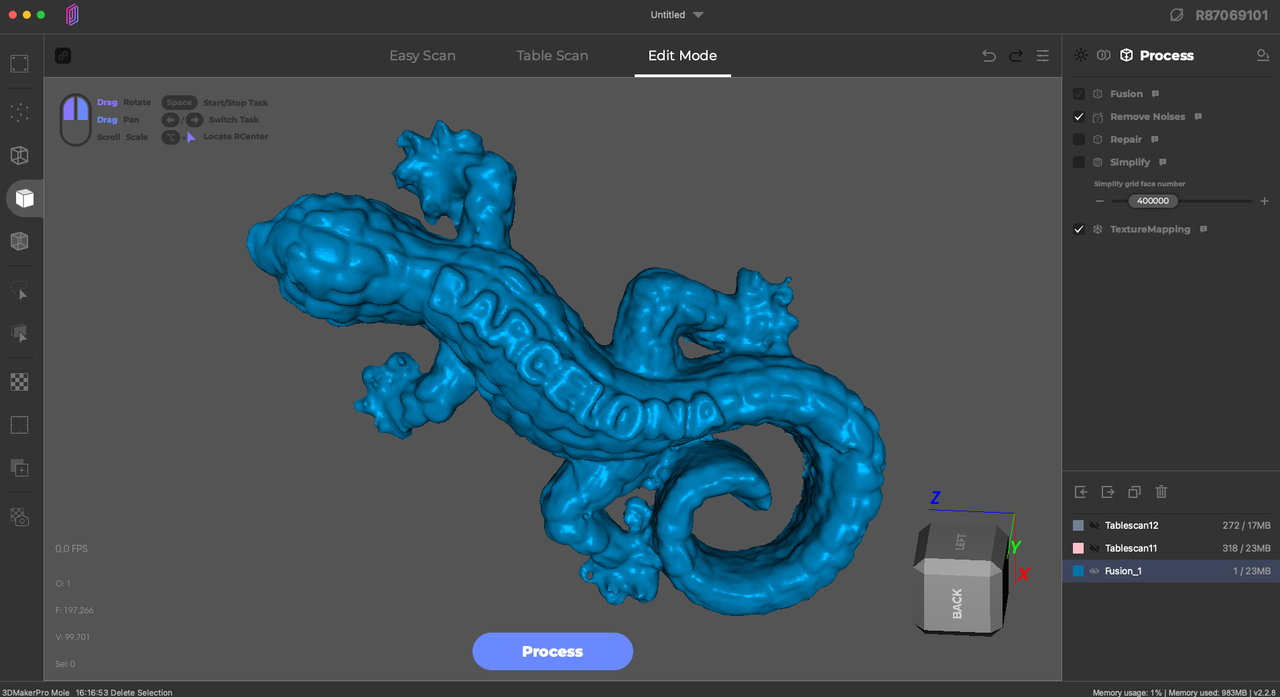Show Tablescan12 via its hidden-eye icon
The image size is (1280, 697).
pyautogui.click(x=1095, y=525)
